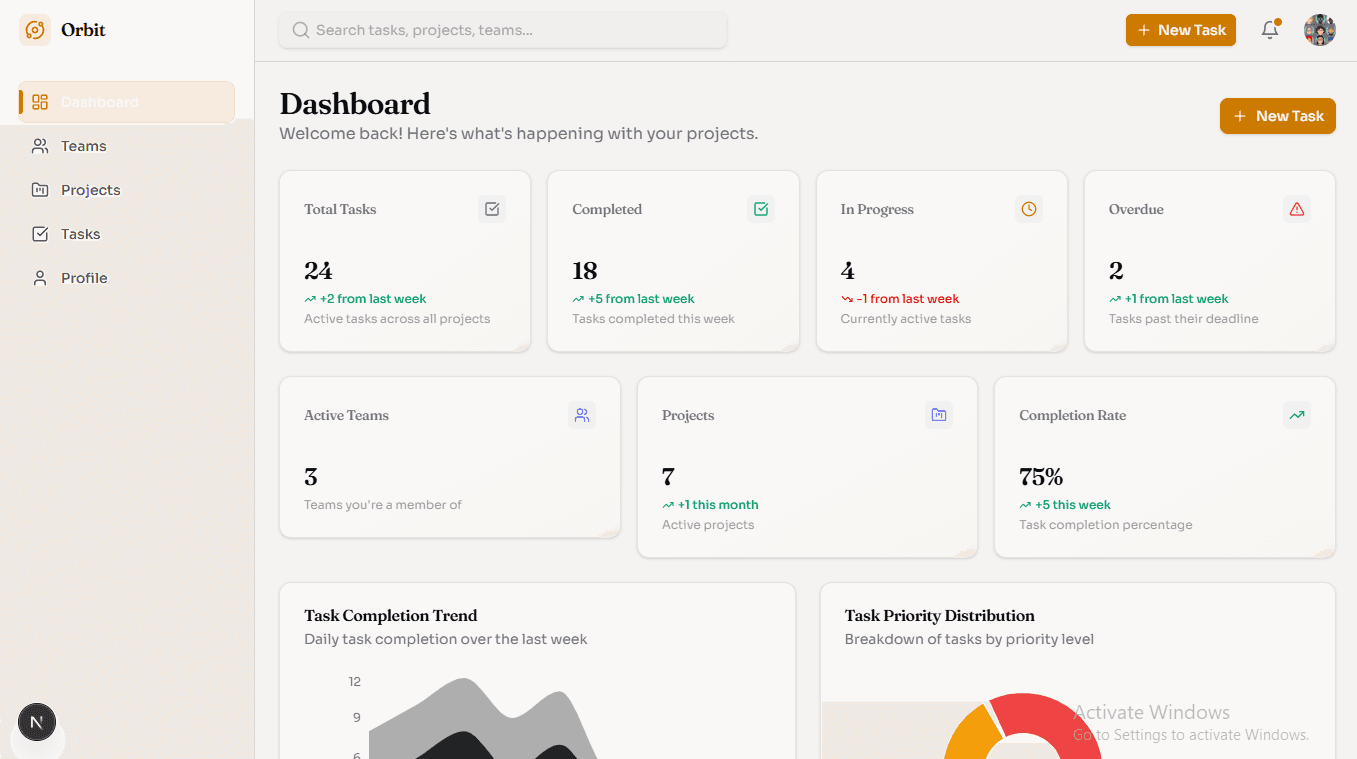Click the "75%" completion rate value
This screenshot has height=759, width=1357.
click(x=1041, y=476)
